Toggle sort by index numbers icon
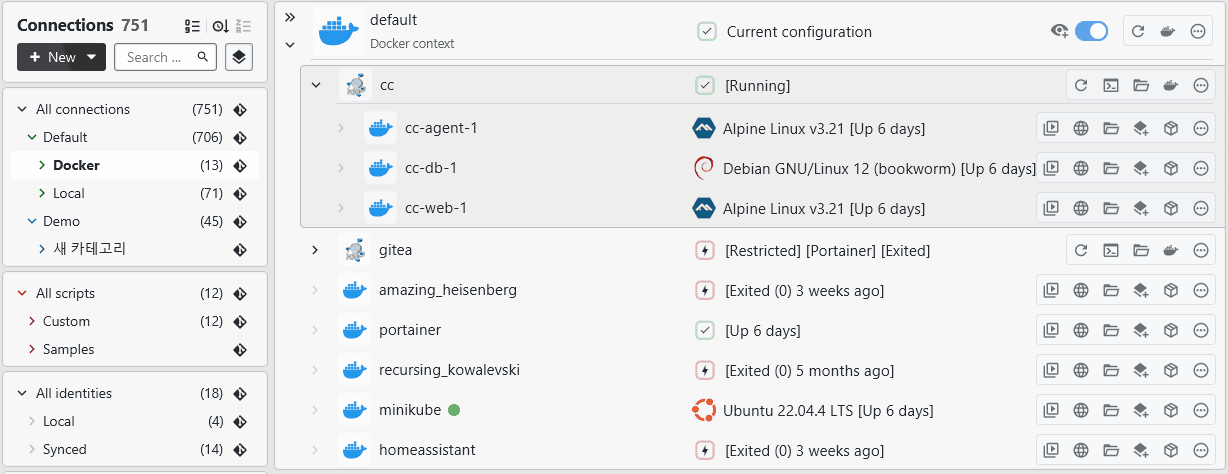 [193, 26]
